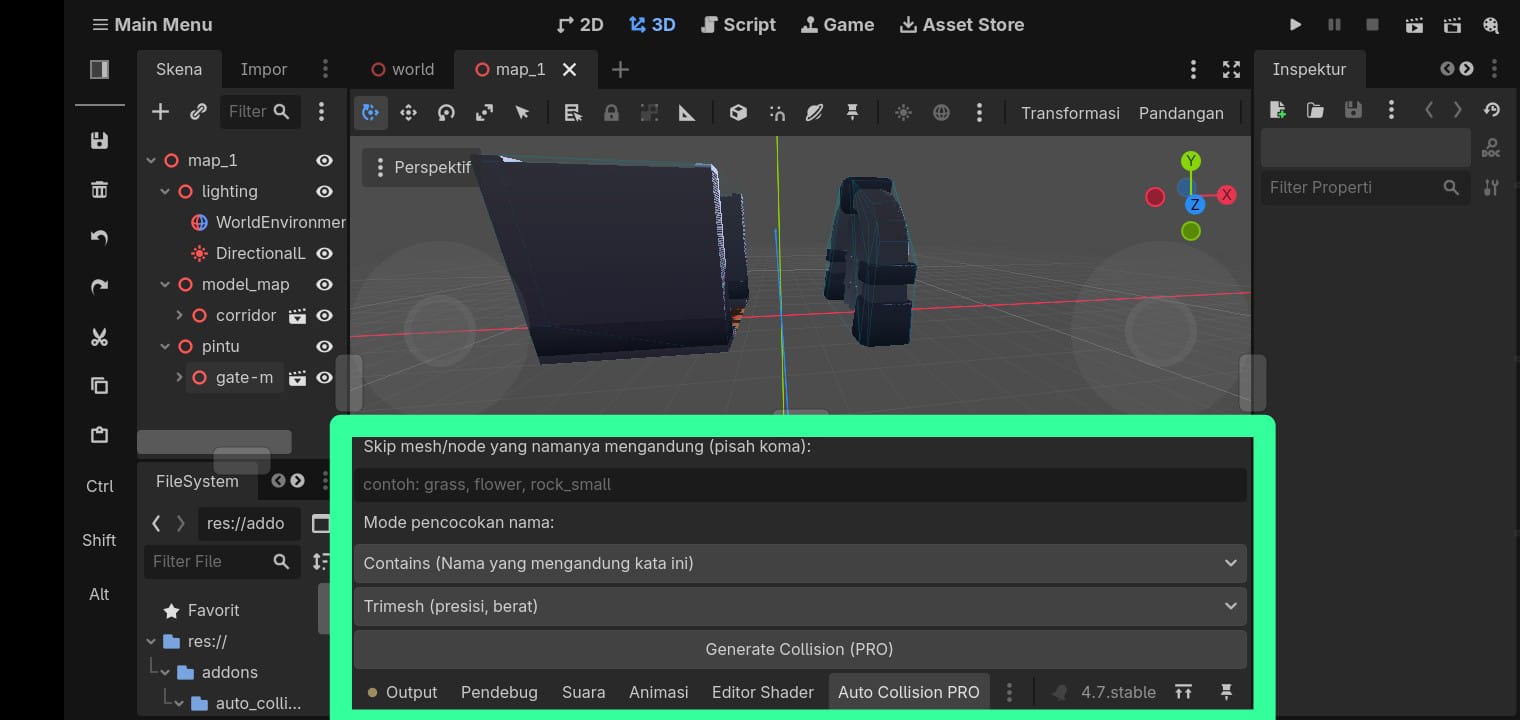Toggle visibility of the corridor node
Viewport: 1520px width, 720px height.
[324, 315]
